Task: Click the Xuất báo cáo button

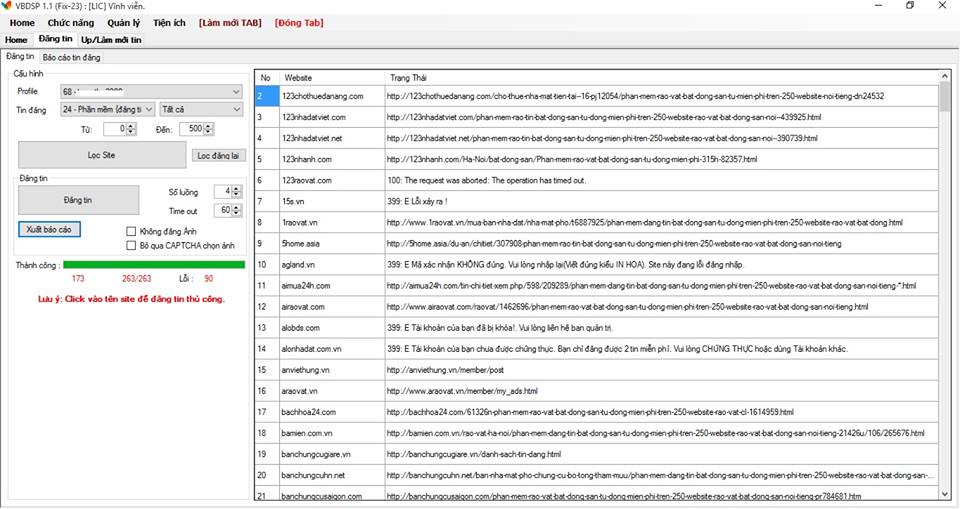Action: coord(49,229)
